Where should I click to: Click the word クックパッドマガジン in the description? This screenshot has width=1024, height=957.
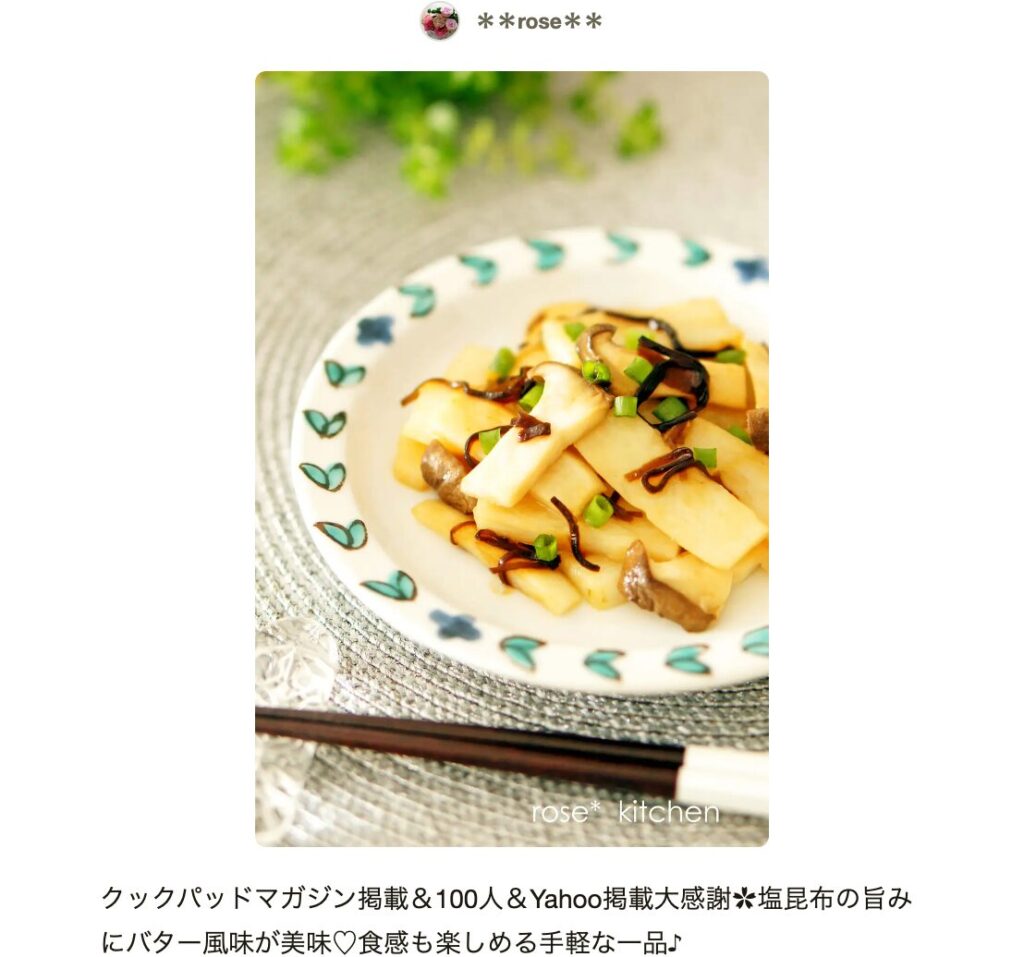pos(229,900)
